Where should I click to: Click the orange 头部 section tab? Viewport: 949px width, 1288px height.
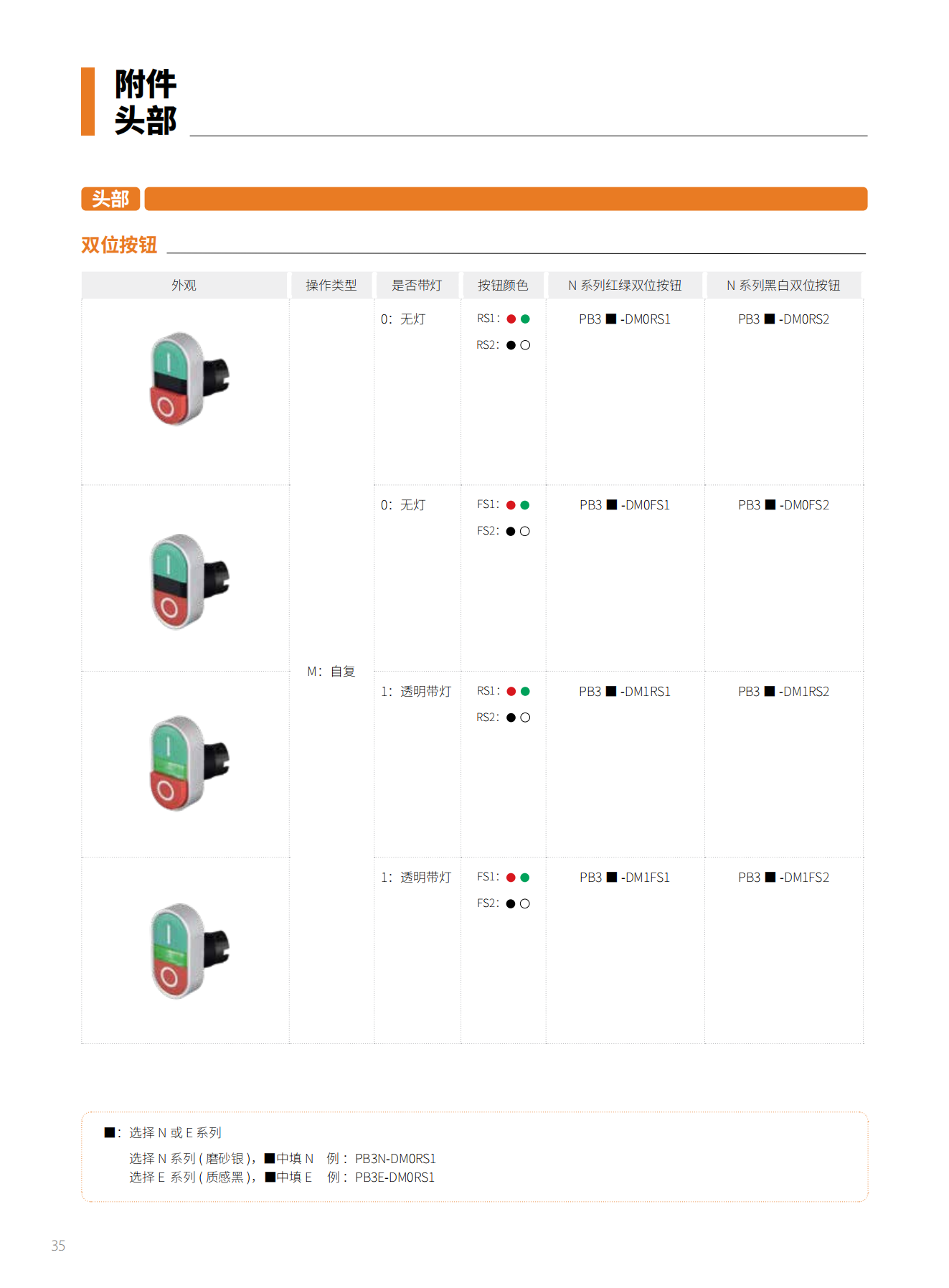(x=110, y=199)
